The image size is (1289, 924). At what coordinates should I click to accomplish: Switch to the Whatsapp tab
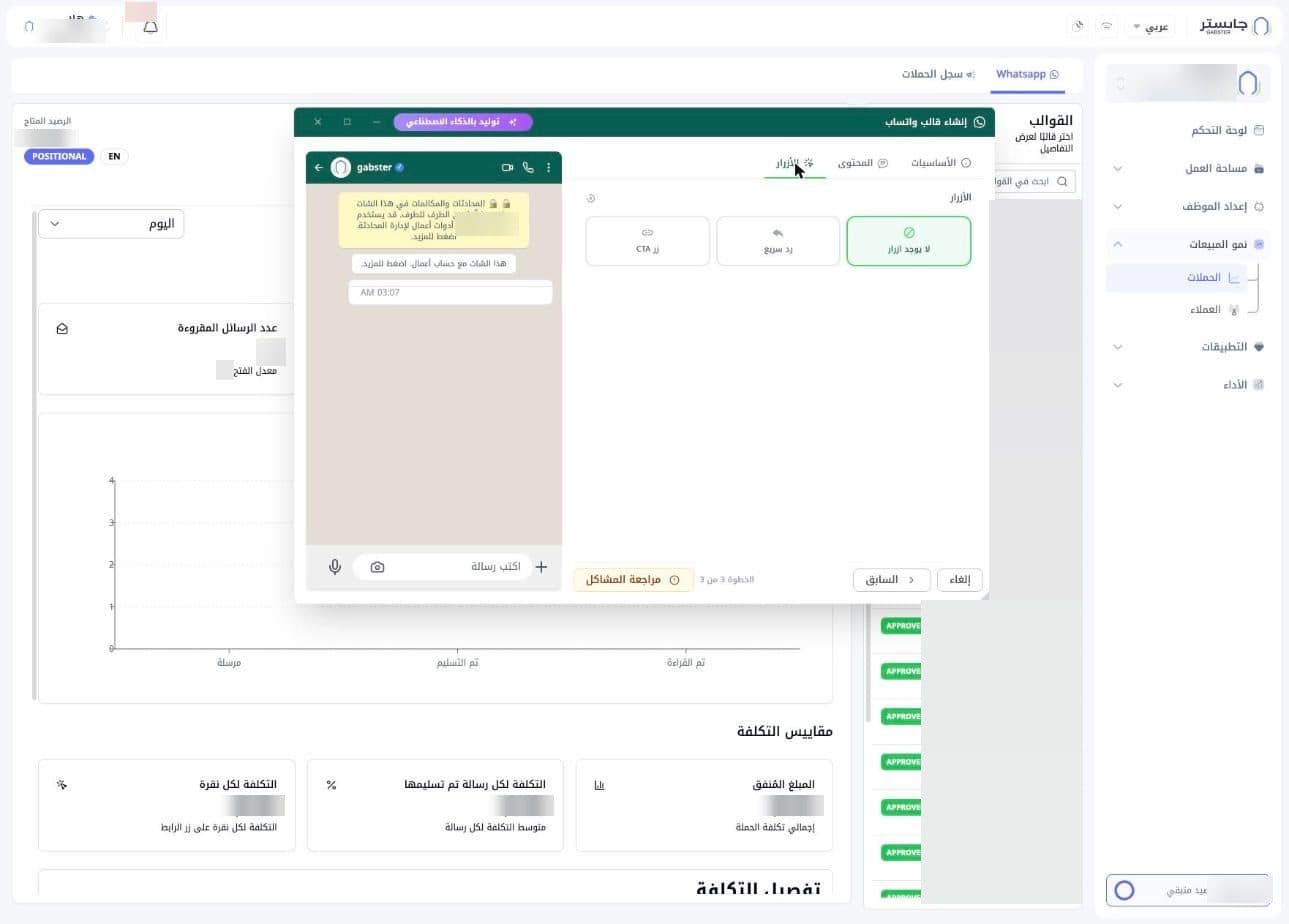[1027, 74]
